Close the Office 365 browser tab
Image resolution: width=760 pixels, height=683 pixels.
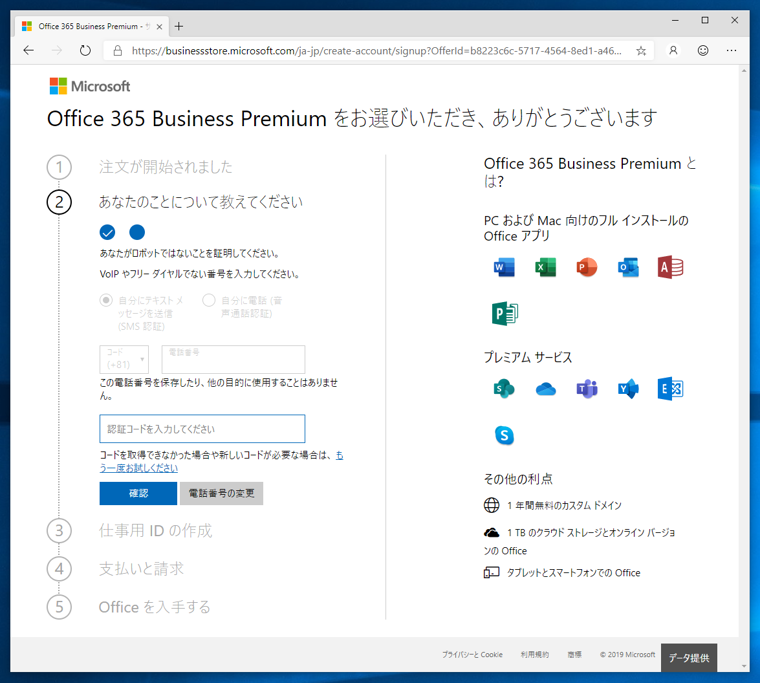159,27
